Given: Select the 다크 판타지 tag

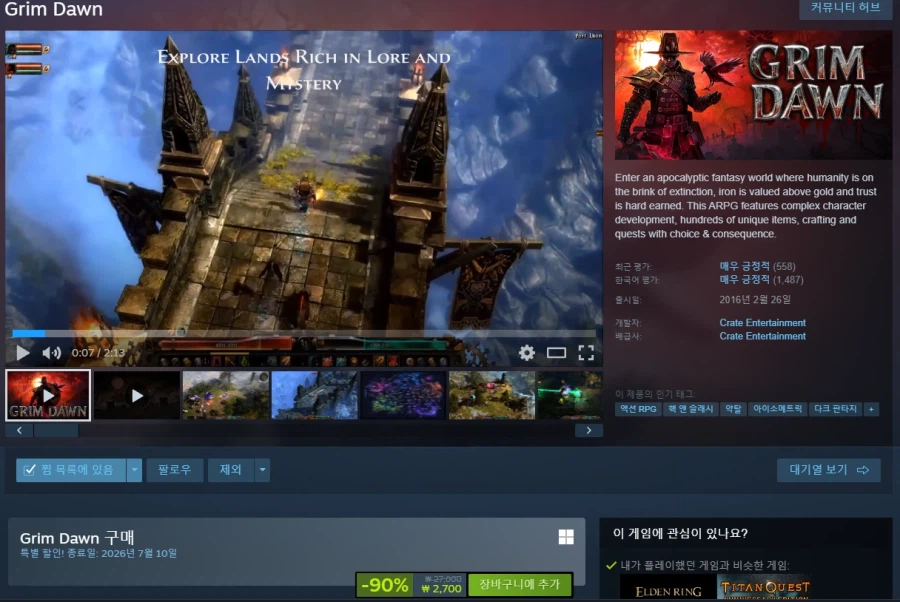Looking at the screenshot, I should coord(835,409).
